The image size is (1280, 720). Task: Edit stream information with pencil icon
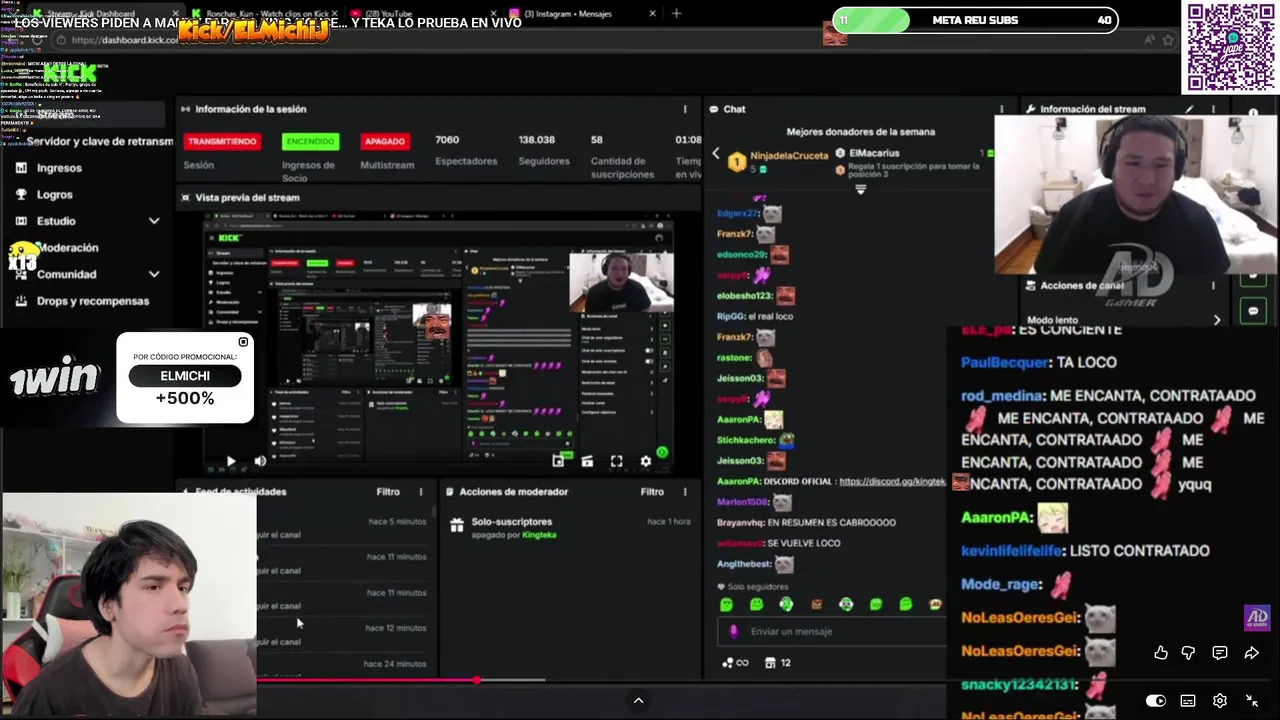(1189, 109)
